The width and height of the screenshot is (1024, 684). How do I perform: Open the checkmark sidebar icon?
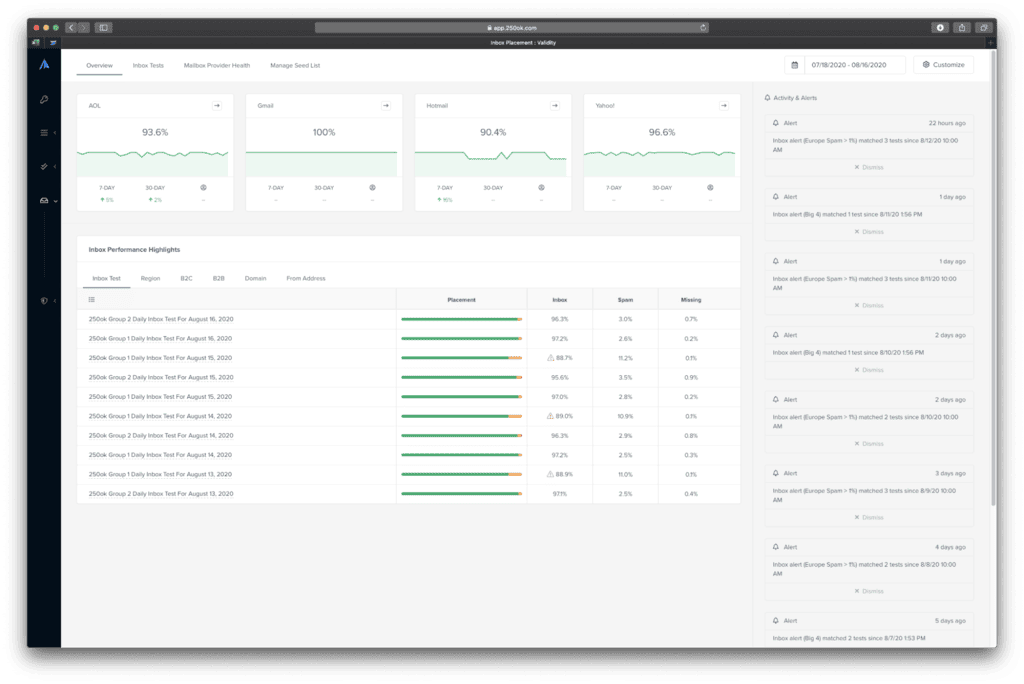[44, 167]
